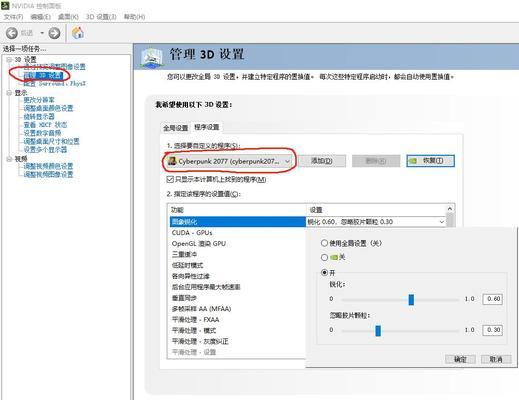Go back with the back arrow icon
This screenshot has height=400, width=519.
12,33
